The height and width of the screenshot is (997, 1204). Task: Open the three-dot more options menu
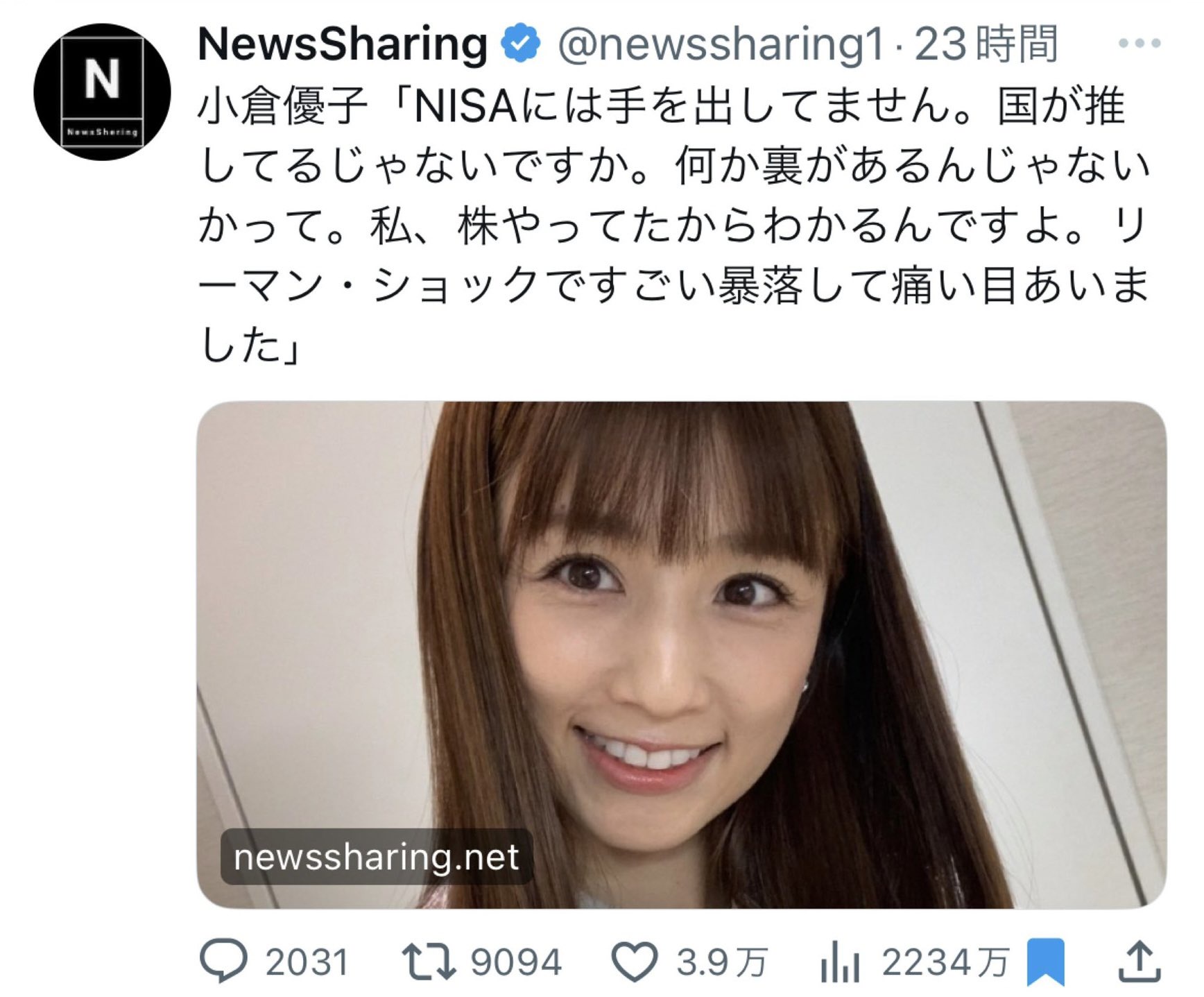pos(1139,43)
